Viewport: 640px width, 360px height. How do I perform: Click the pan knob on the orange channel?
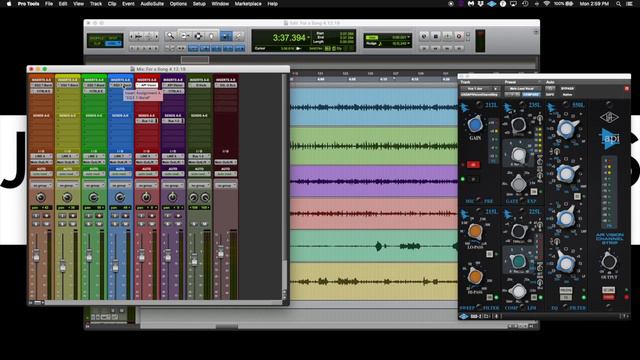click(x=40, y=198)
